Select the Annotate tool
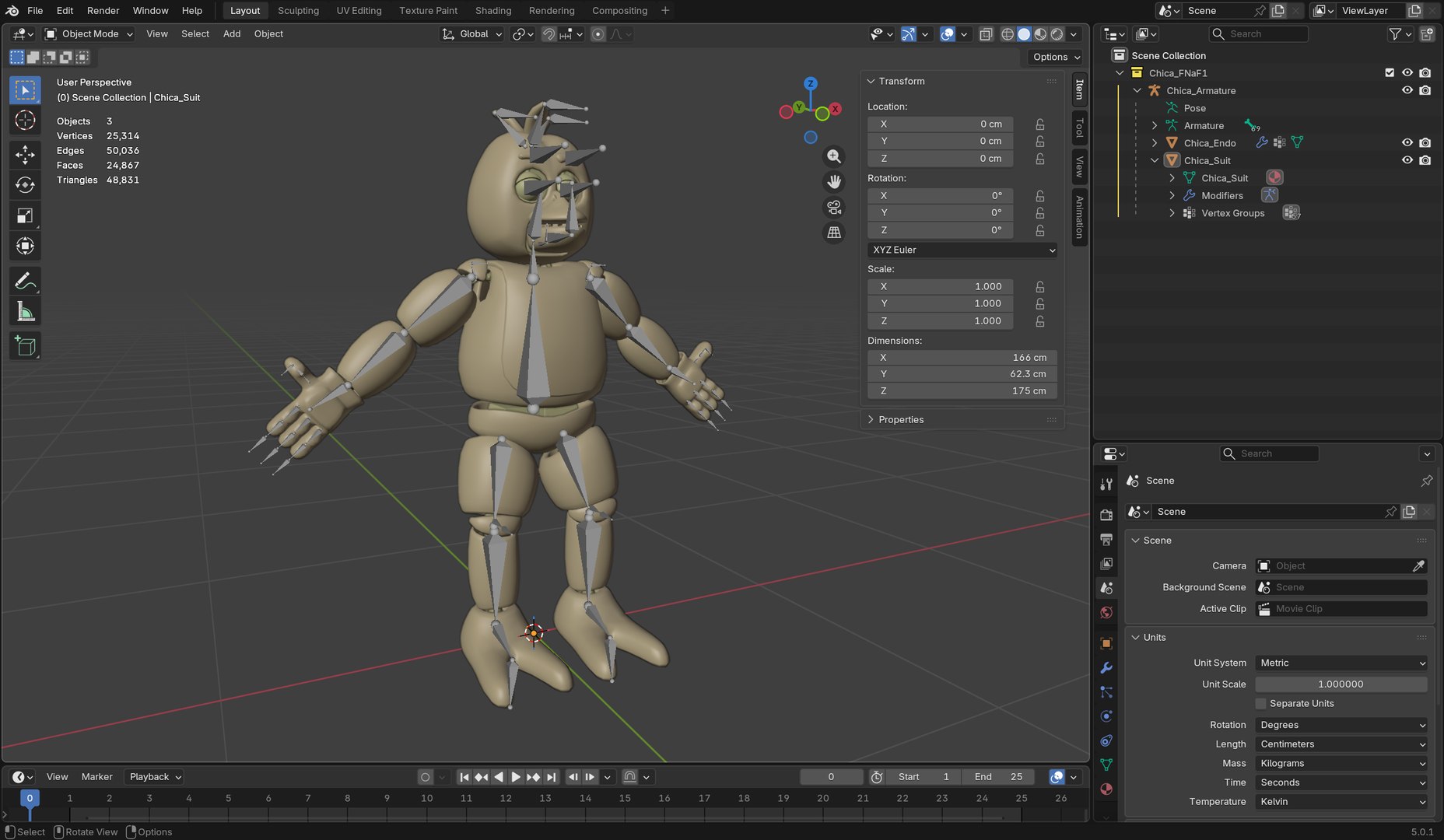This screenshot has height=840, width=1444. [x=25, y=281]
